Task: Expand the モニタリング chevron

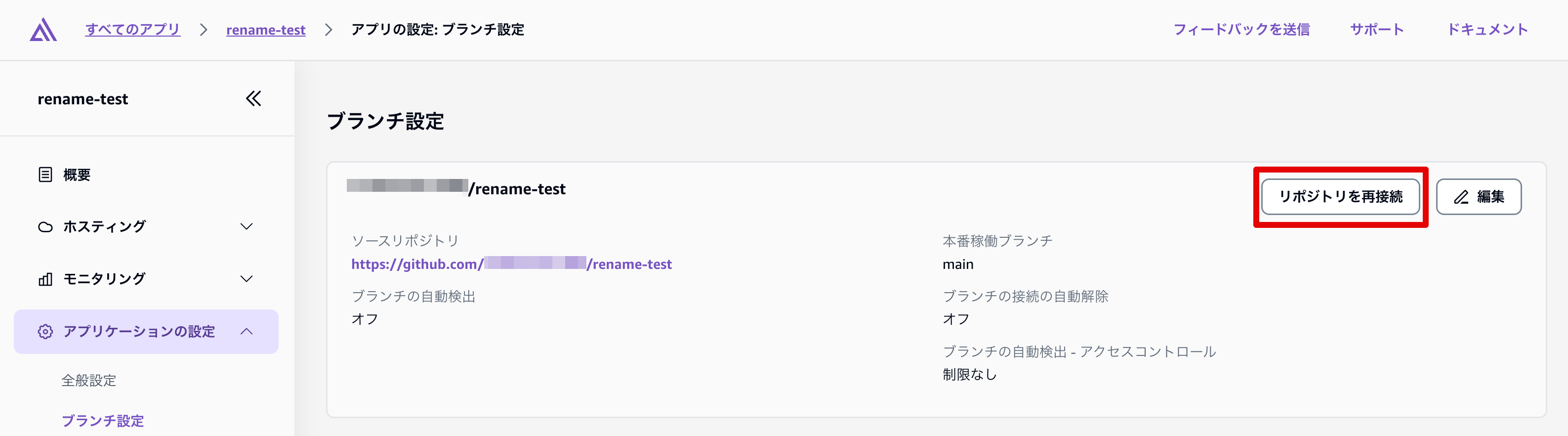Action: click(x=247, y=279)
